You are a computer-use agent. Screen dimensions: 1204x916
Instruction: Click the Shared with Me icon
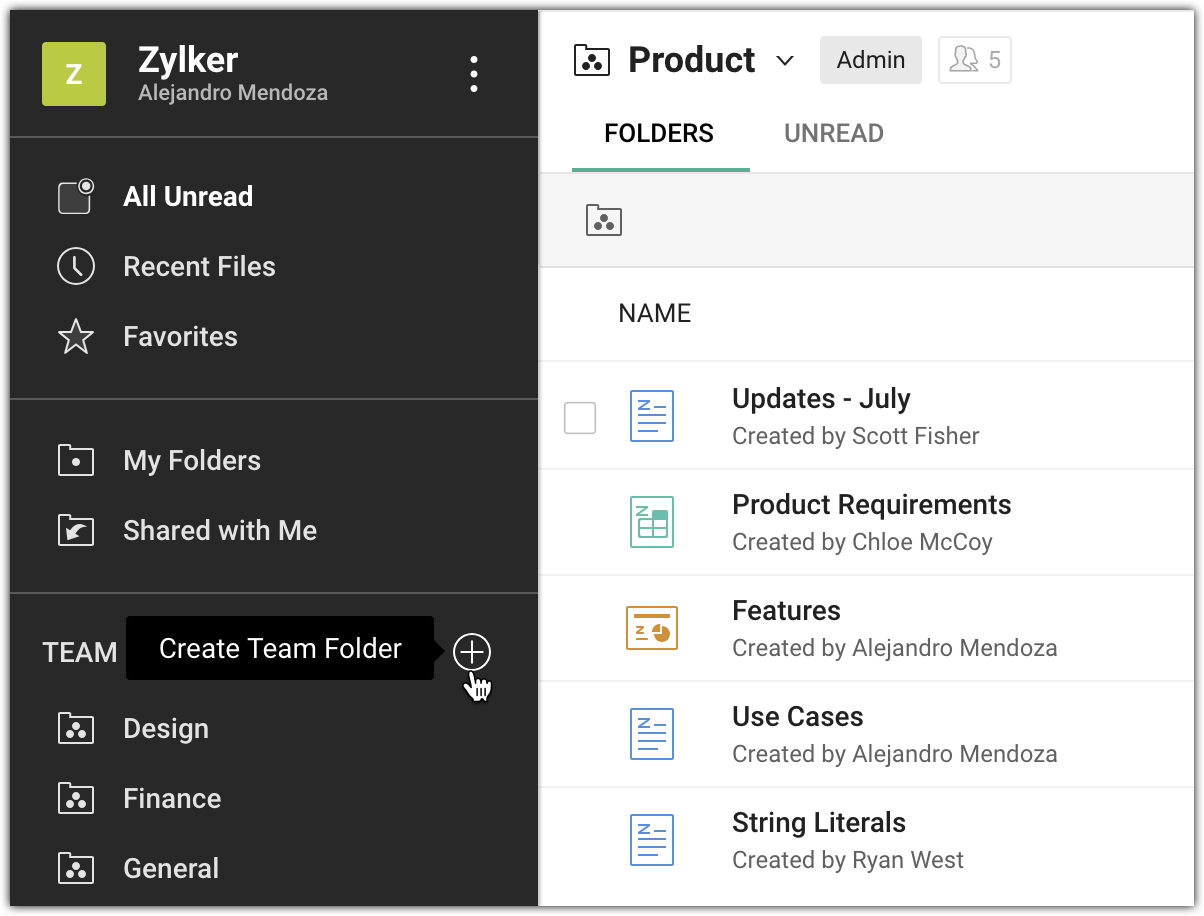click(76, 531)
